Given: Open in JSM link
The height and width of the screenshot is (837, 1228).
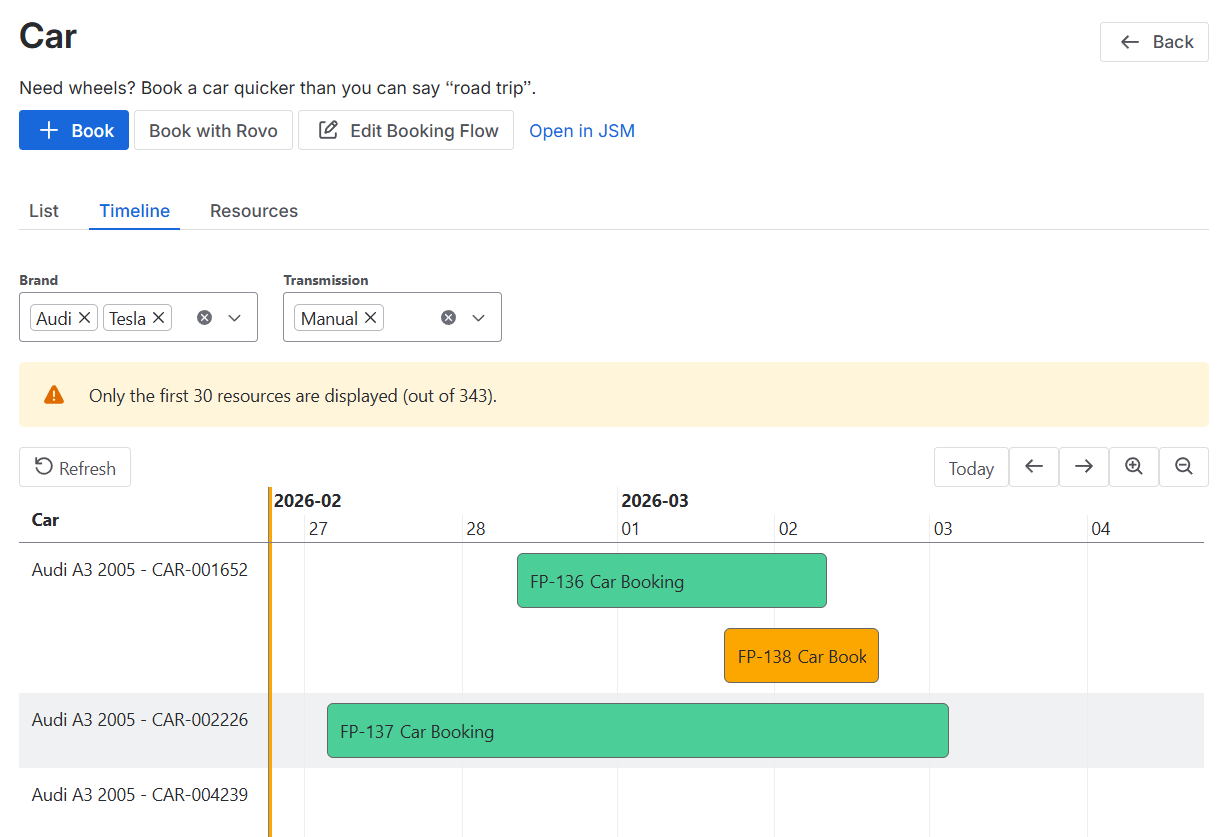Looking at the screenshot, I should coord(582,131).
